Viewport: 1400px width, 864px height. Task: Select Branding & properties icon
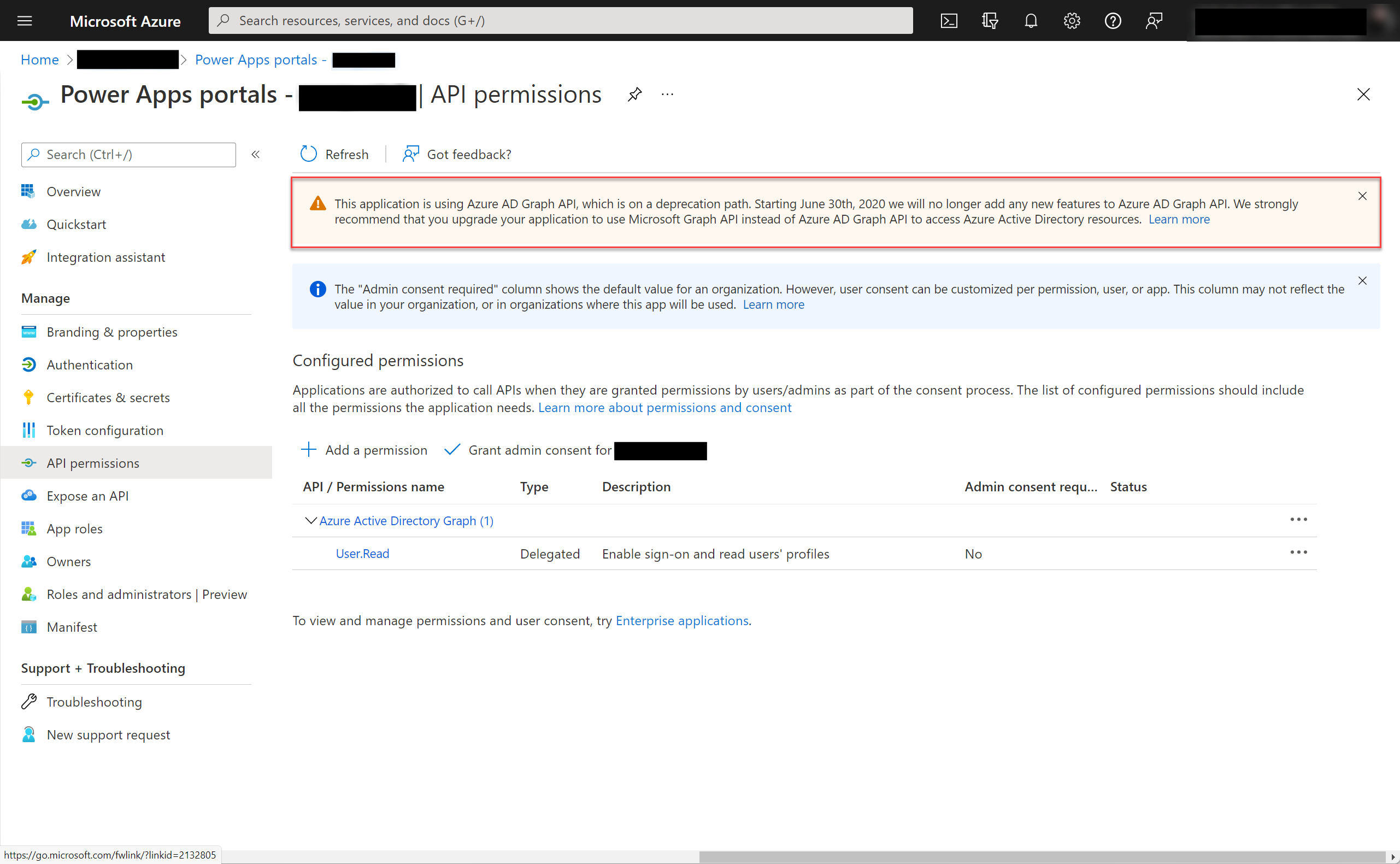click(28, 331)
